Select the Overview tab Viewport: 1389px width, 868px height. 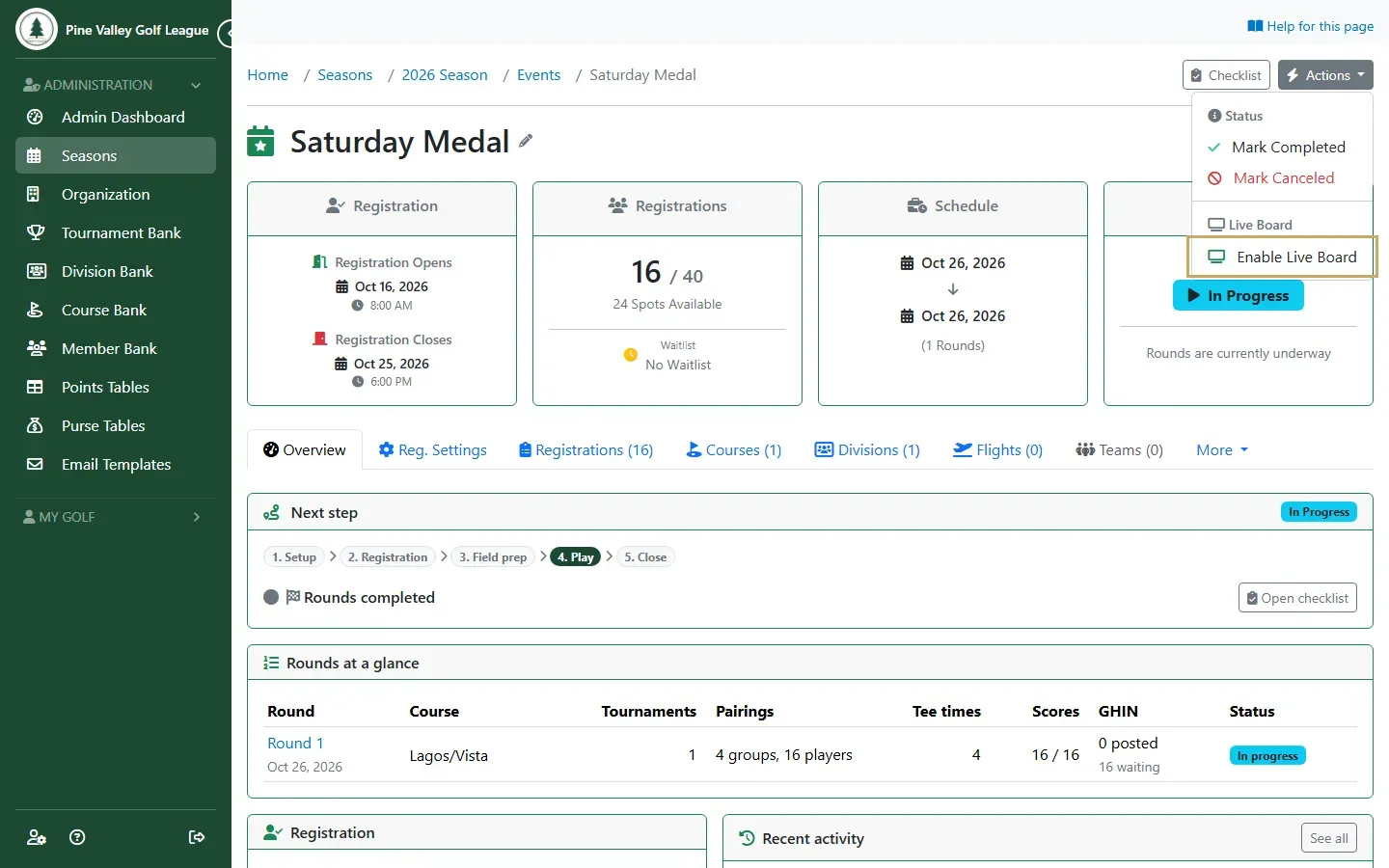(305, 450)
